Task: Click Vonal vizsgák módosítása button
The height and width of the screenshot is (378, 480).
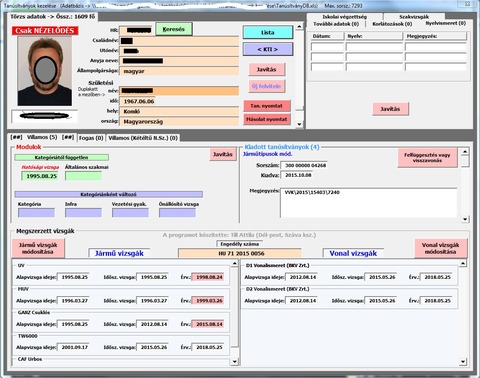Action: [441, 248]
